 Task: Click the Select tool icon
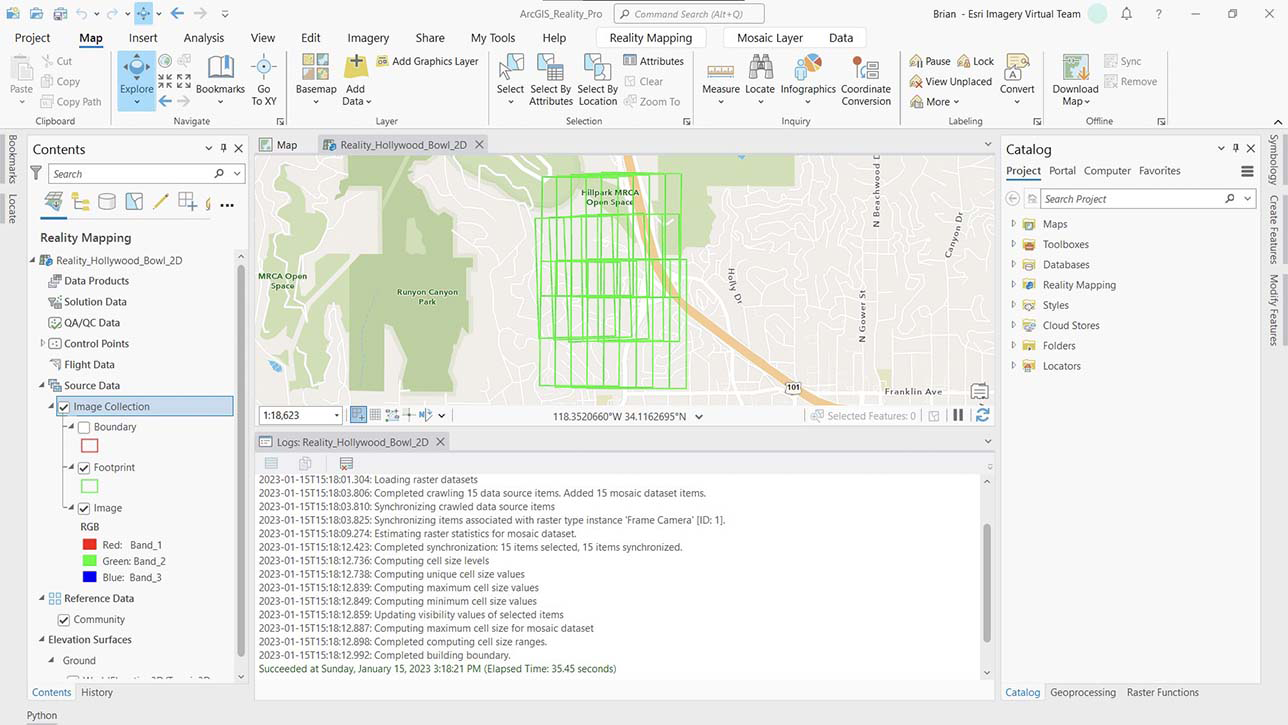tap(511, 67)
